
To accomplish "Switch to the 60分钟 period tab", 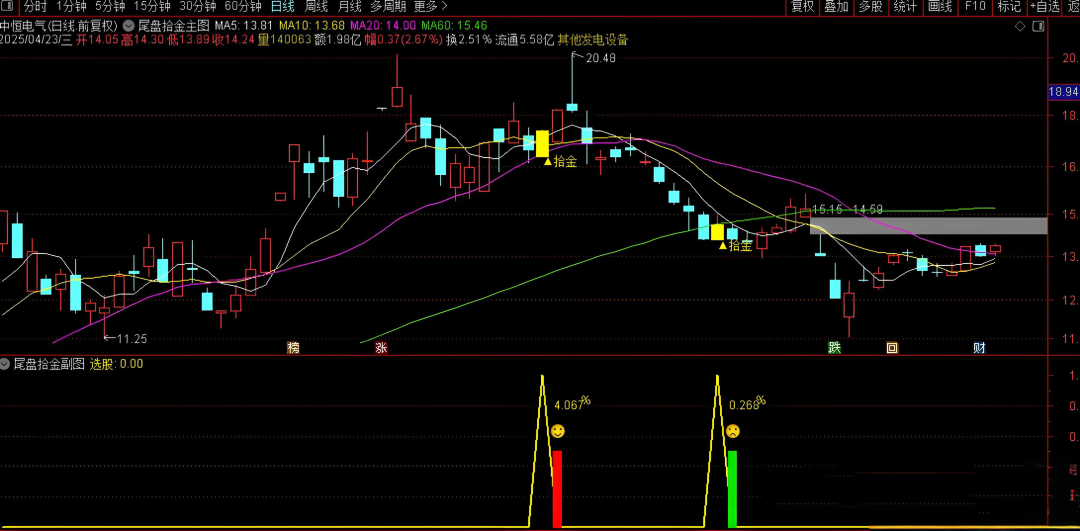I will coord(243,7).
